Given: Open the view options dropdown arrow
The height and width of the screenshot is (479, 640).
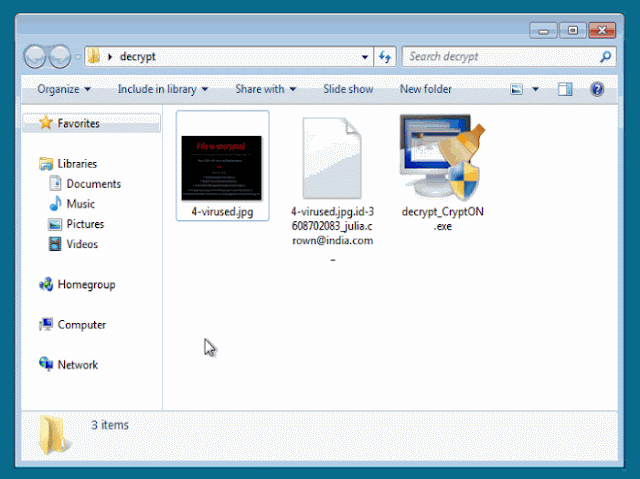Looking at the screenshot, I should 535,89.
